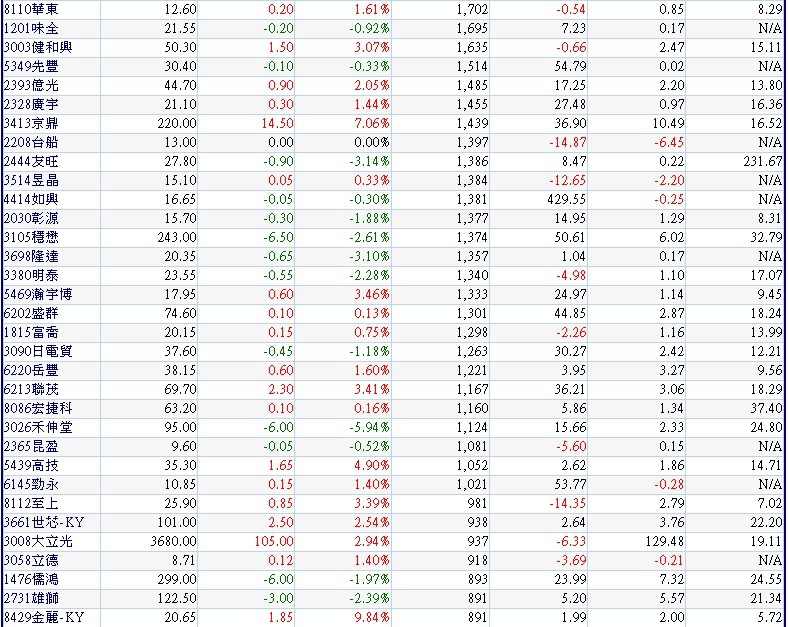Open stock 2393億光
This screenshot has width=789, height=627.
click(x=31, y=86)
